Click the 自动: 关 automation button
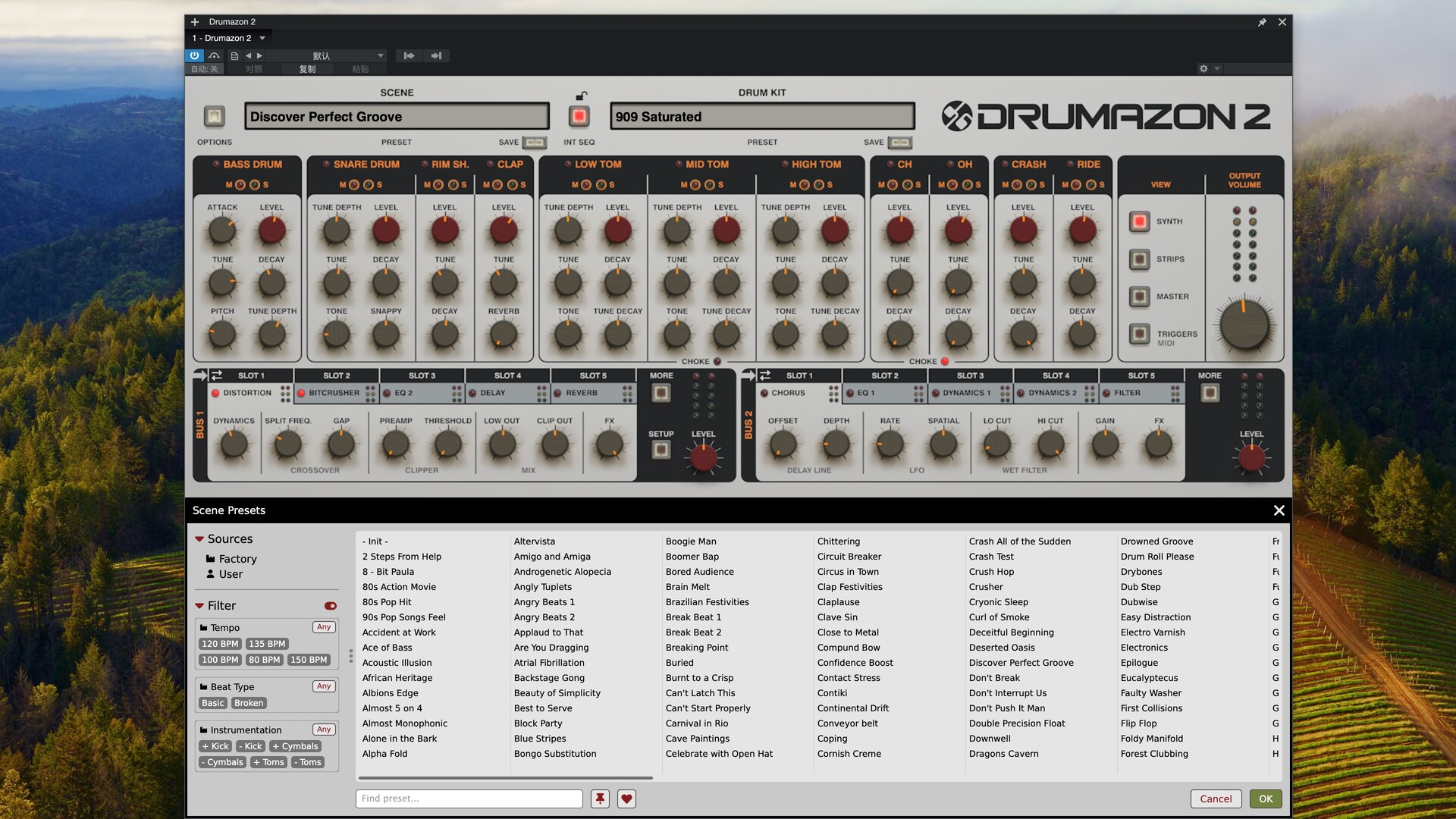This screenshot has height=819, width=1456. [205, 69]
